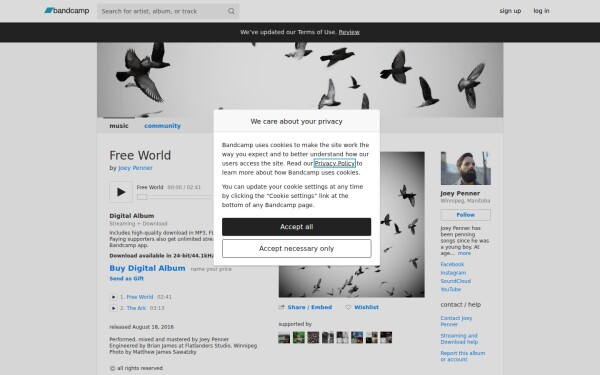Screen dimensions: 600x375
Task: Click the Free World album title
Action: pos(140,155)
